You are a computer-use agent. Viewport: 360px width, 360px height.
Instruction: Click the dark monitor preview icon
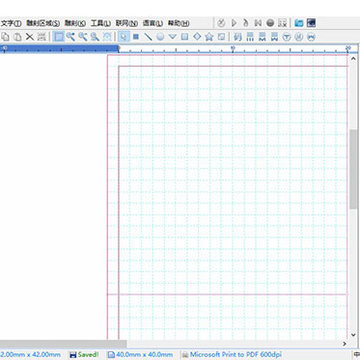[311, 23]
